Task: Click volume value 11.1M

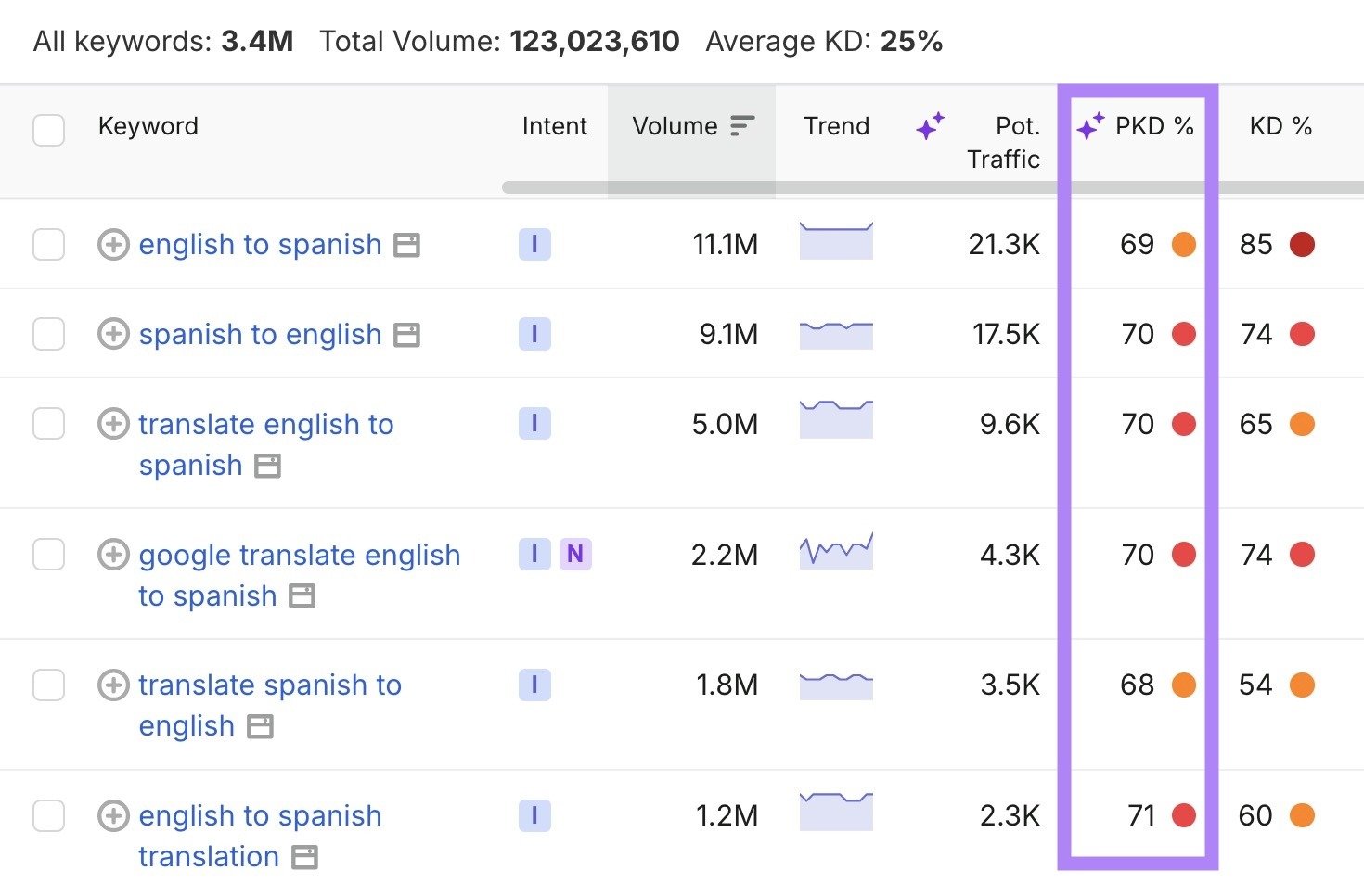Action: tap(725, 245)
